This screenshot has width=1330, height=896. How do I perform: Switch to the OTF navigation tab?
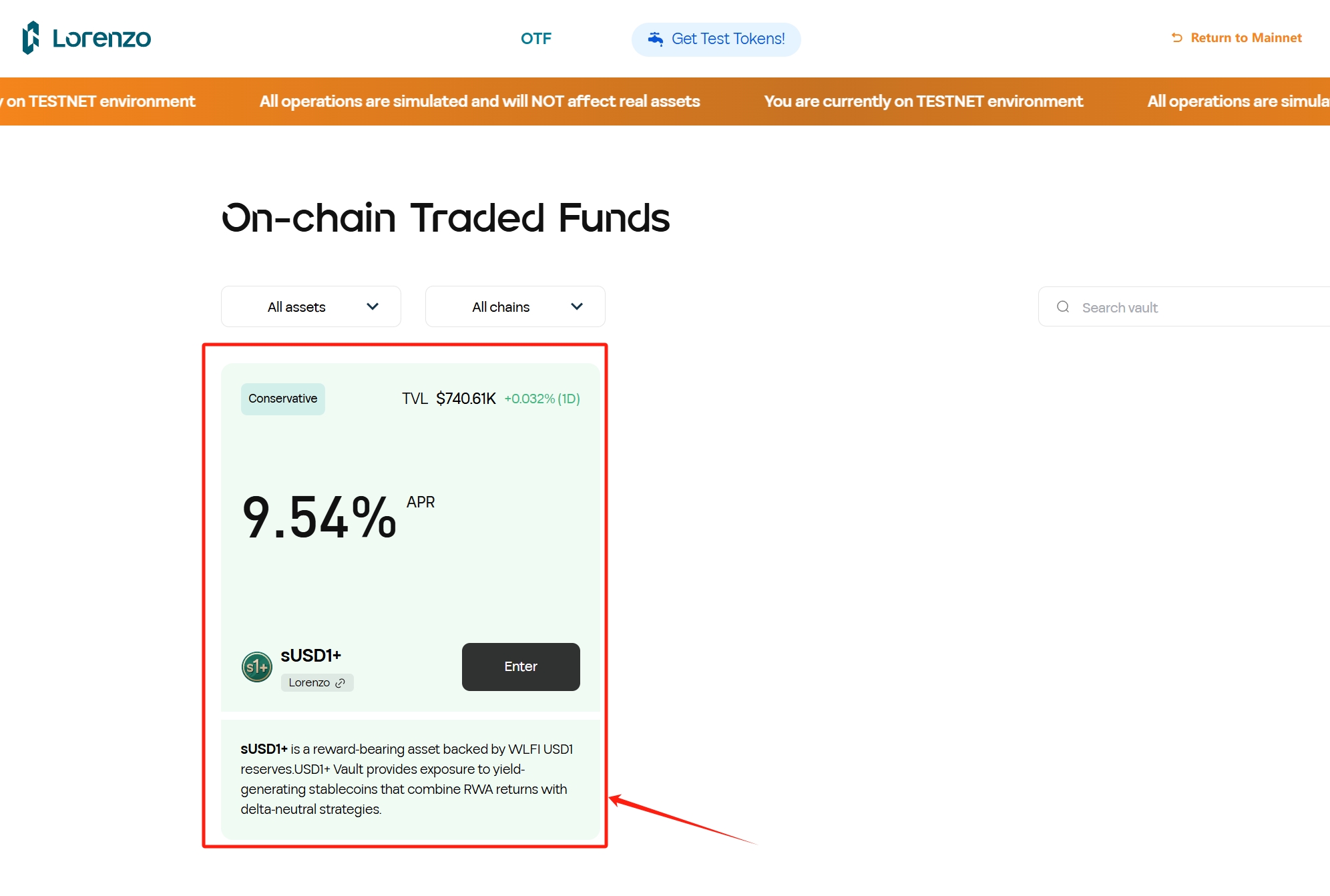[536, 39]
